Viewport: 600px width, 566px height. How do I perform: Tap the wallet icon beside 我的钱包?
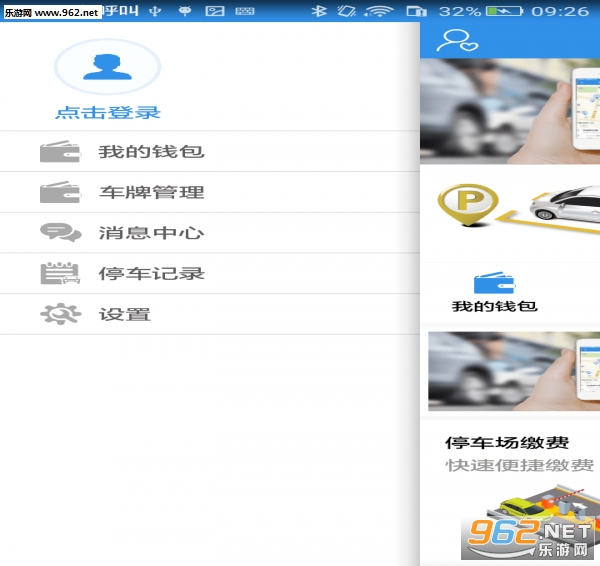coord(60,152)
